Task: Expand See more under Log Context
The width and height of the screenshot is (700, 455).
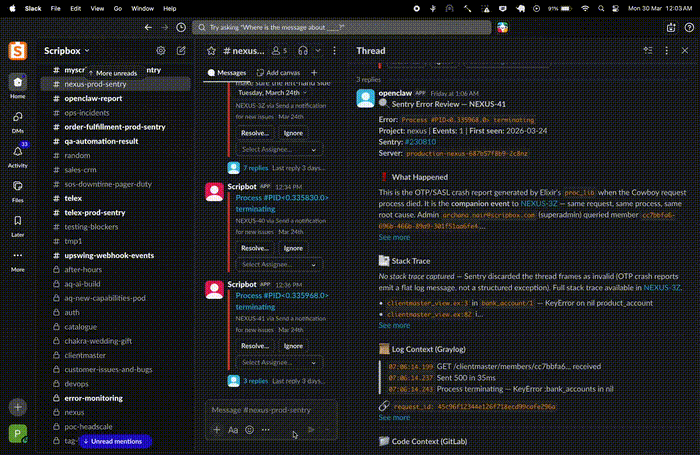Action: [x=394, y=417]
